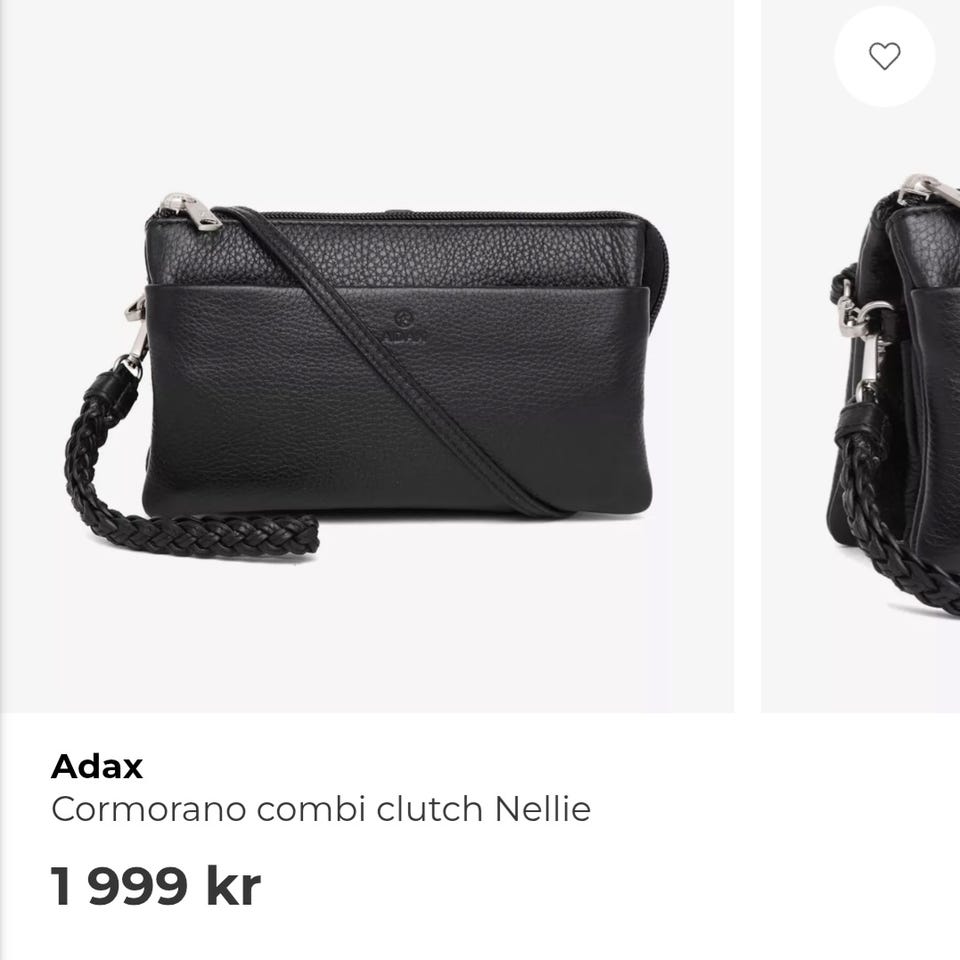Select the 1 999 kr price

156,886
